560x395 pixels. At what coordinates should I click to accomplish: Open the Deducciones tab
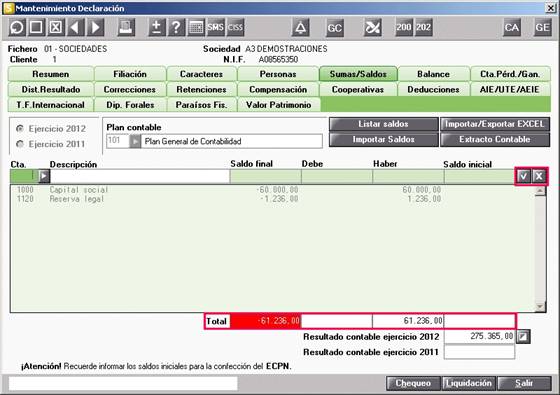pyautogui.click(x=434, y=89)
